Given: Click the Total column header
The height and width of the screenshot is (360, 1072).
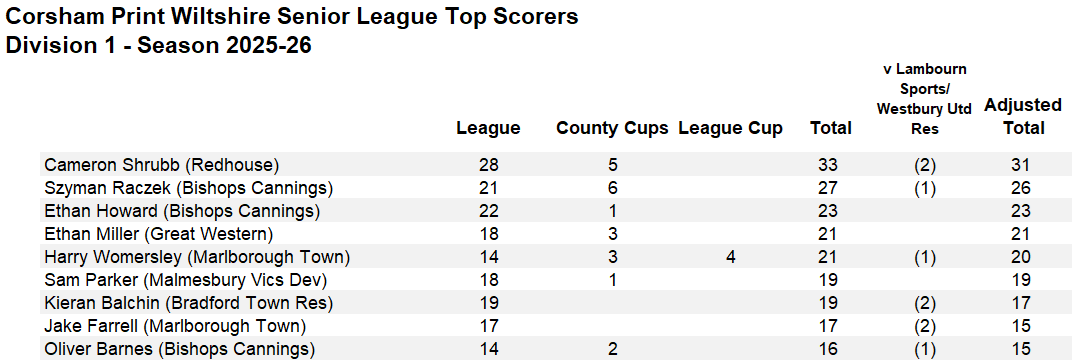Looking at the screenshot, I should click(831, 128).
